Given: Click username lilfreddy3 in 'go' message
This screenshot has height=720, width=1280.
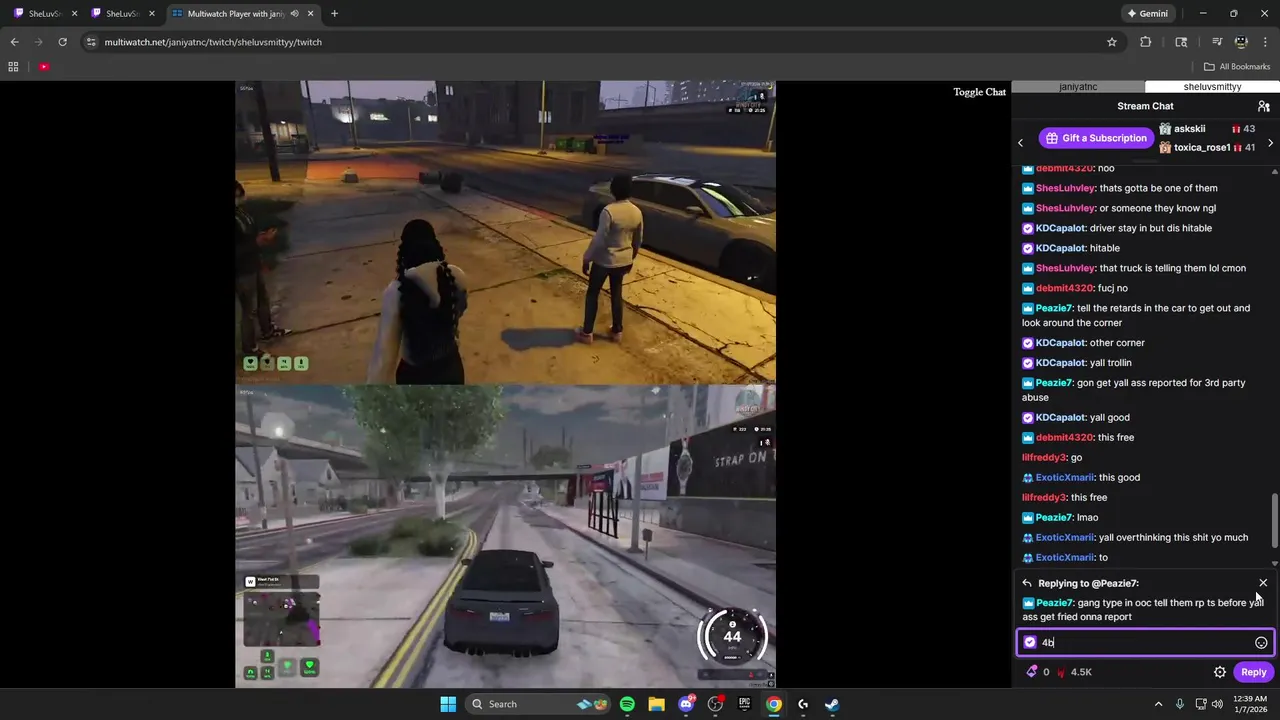Looking at the screenshot, I should click(x=1044, y=457).
